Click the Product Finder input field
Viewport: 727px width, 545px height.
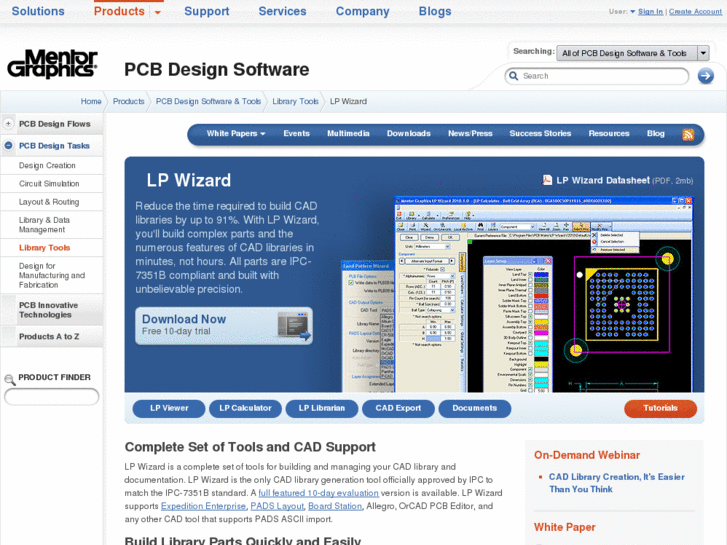[51, 397]
